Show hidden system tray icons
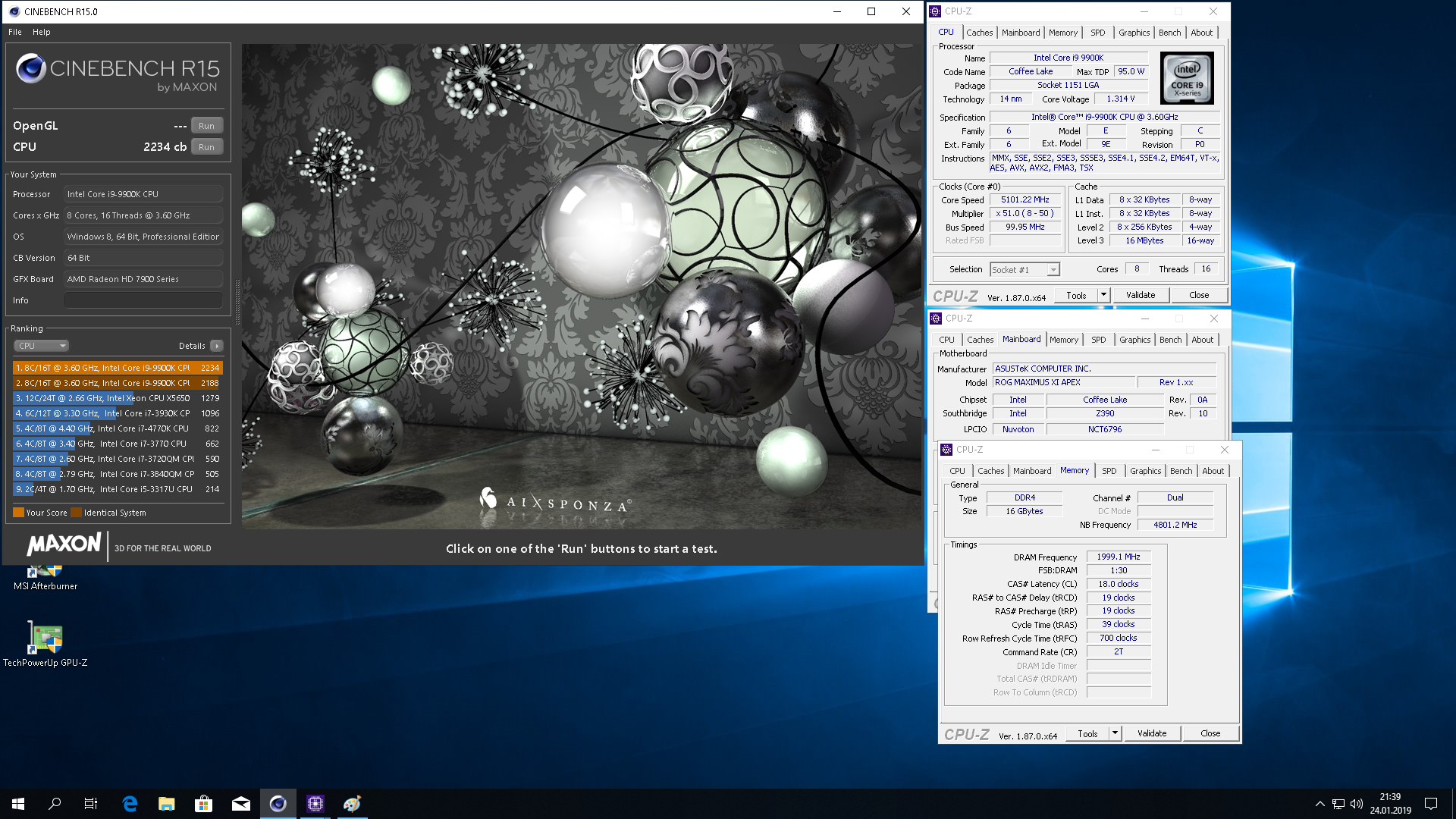This screenshot has width=1456, height=819. pos(1319,804)
